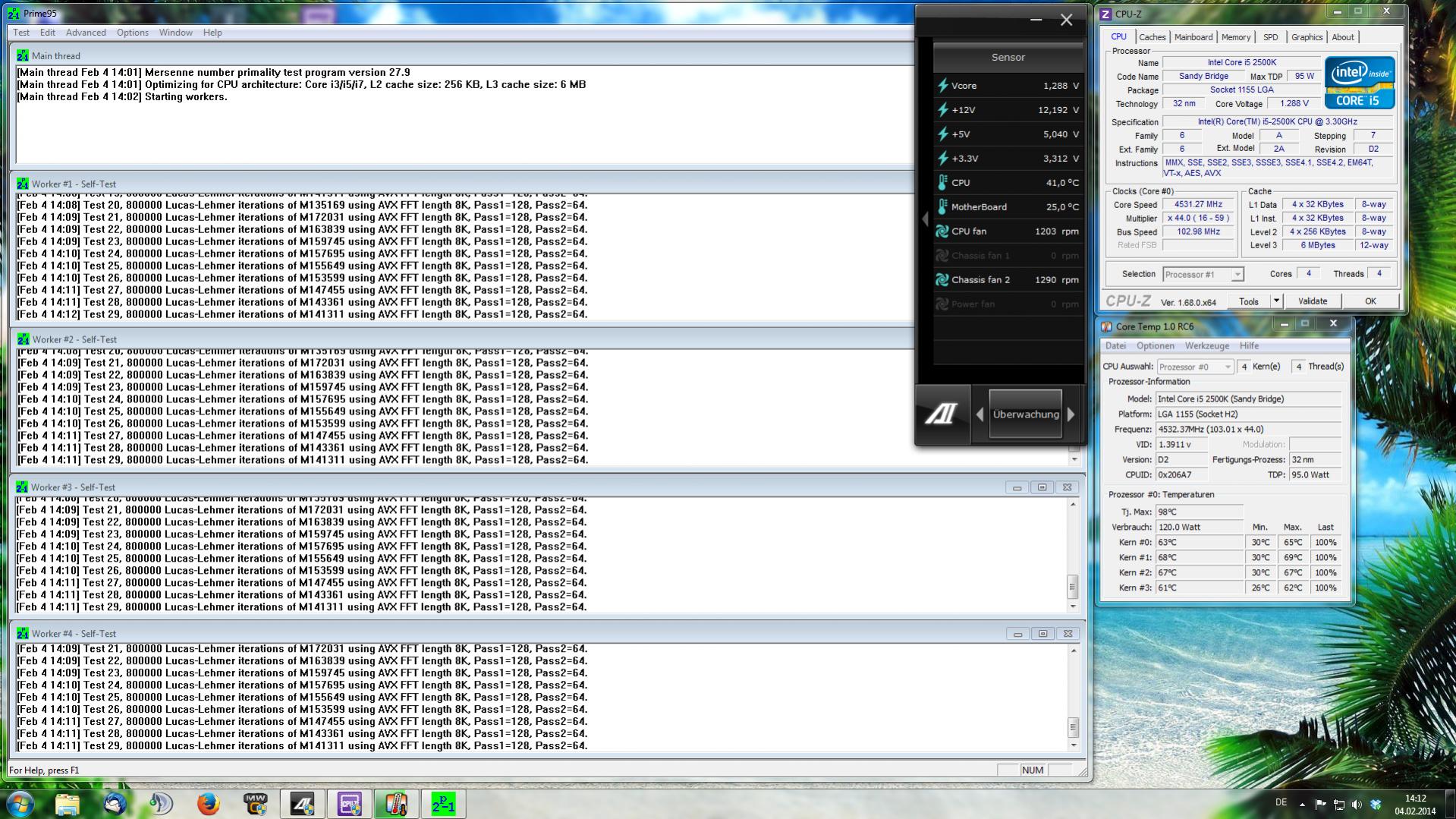Click the Dropbox icon in the system tray
1456x819 pixels.
coord(1376,805)
